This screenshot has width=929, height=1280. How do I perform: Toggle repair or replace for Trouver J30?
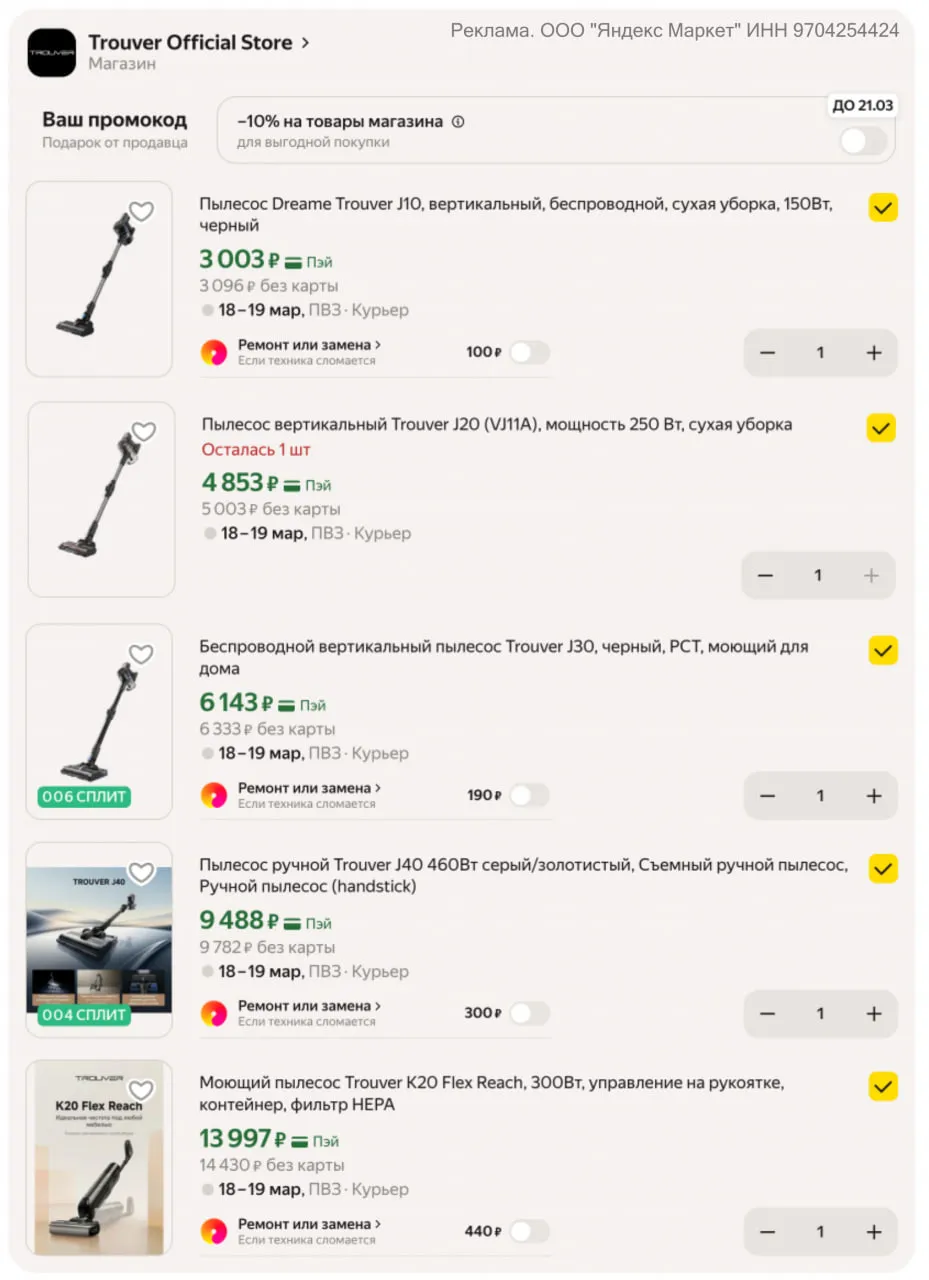529,795
